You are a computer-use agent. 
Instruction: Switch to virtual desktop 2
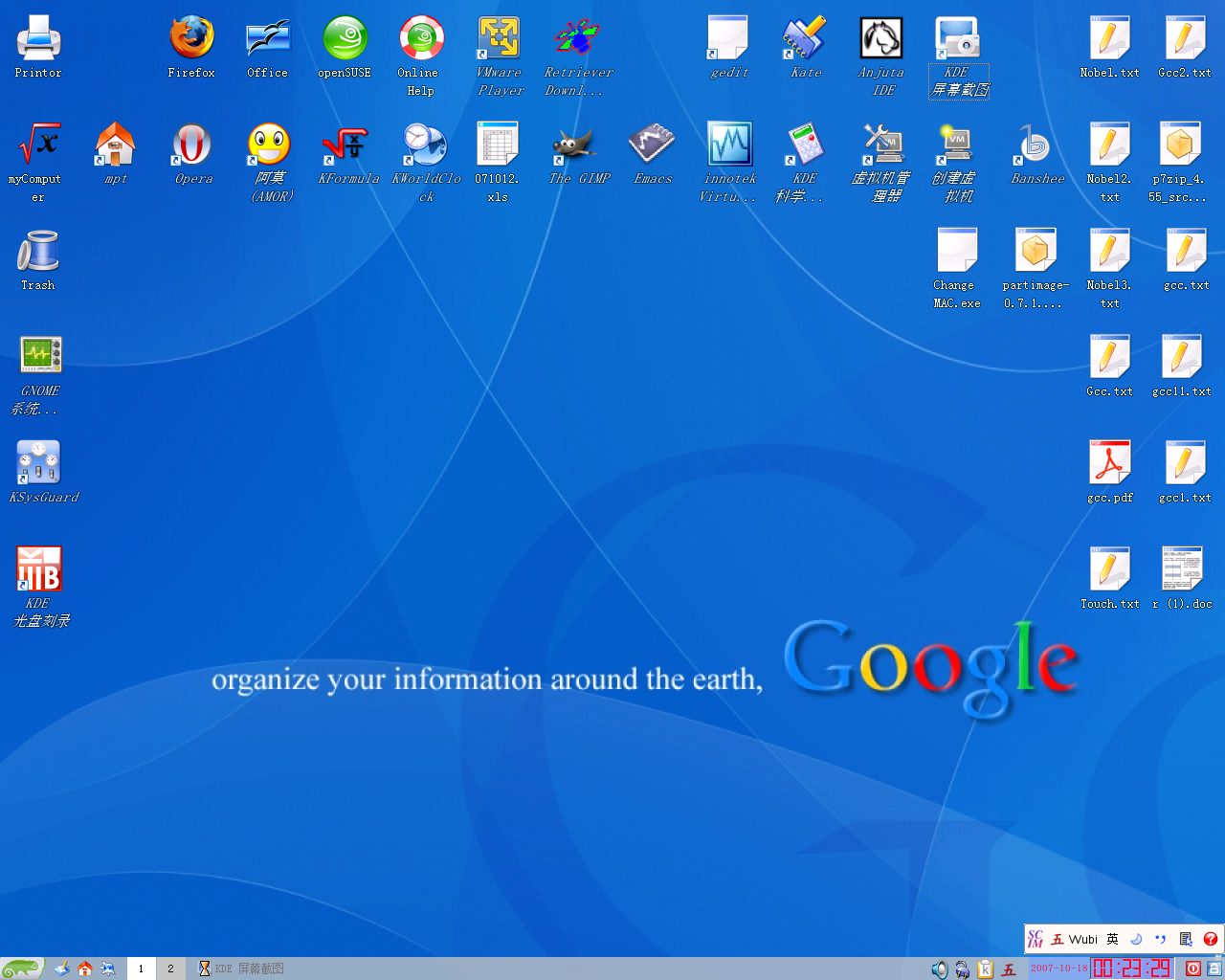click(171, 969)
